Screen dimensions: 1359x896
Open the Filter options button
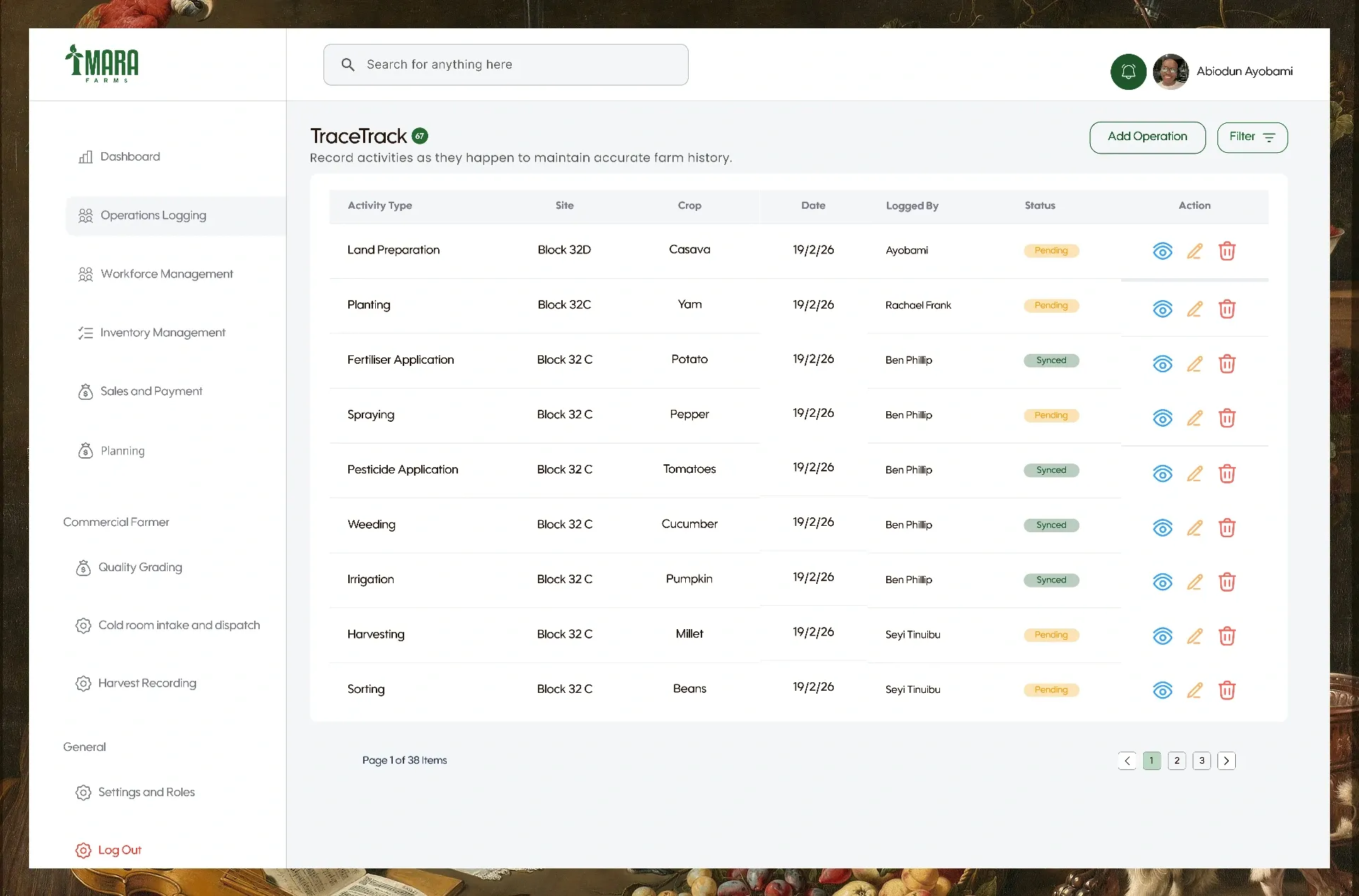point(1252,137)
